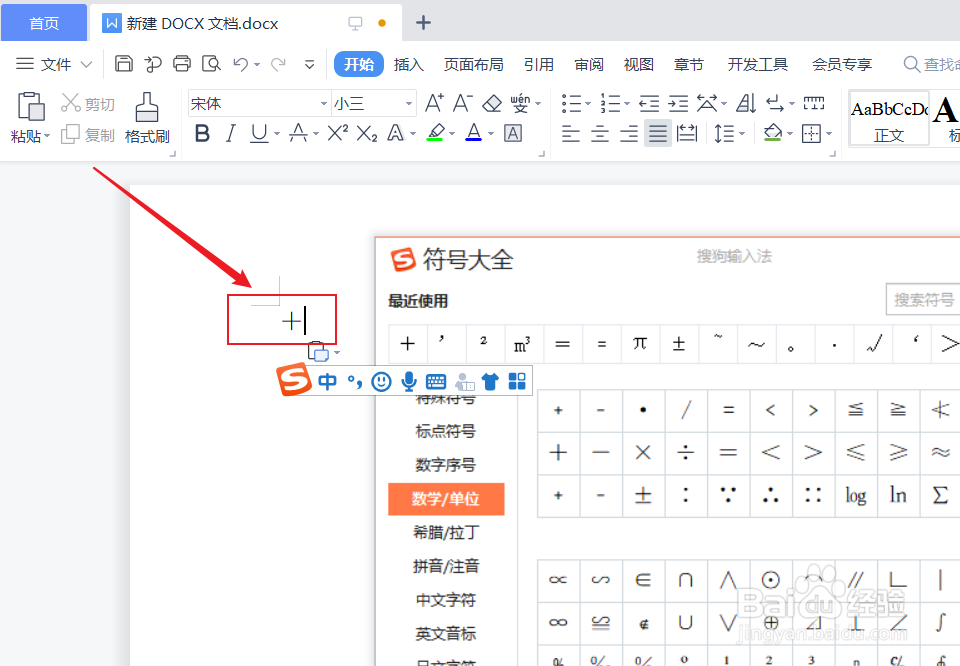Screen dimensions: 960x666
Task: Toggle Superscript X² formatting
Action: [x=337, y=133]
